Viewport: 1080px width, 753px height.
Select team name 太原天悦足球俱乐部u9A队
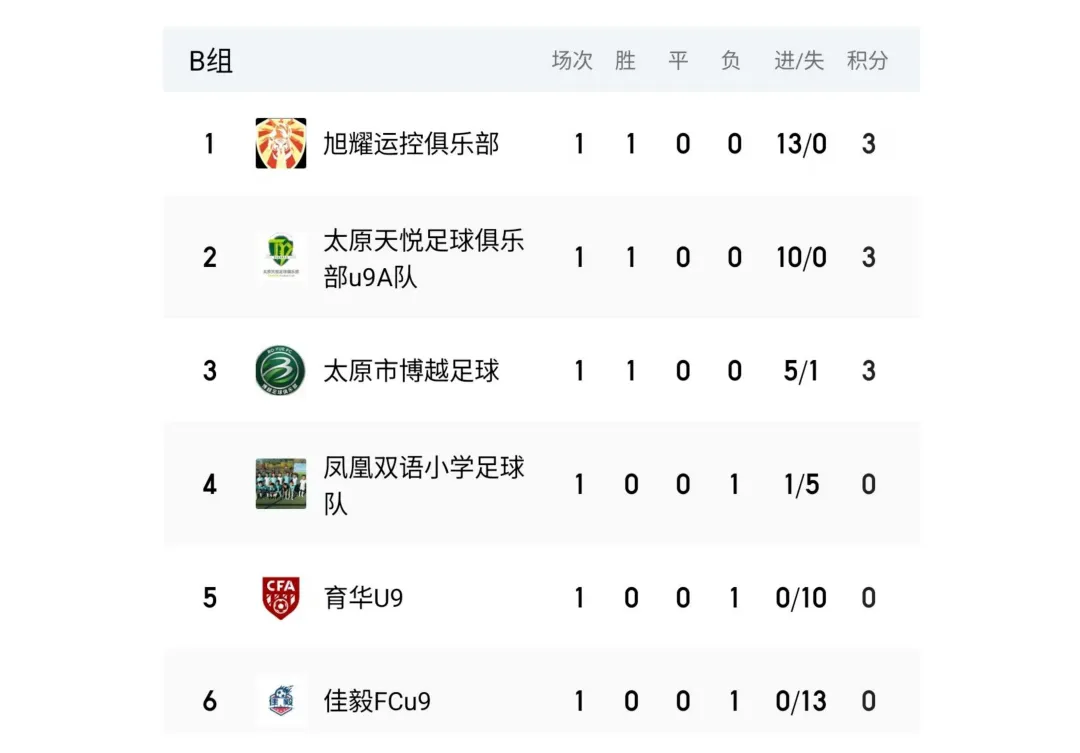(x=423, y=258)
